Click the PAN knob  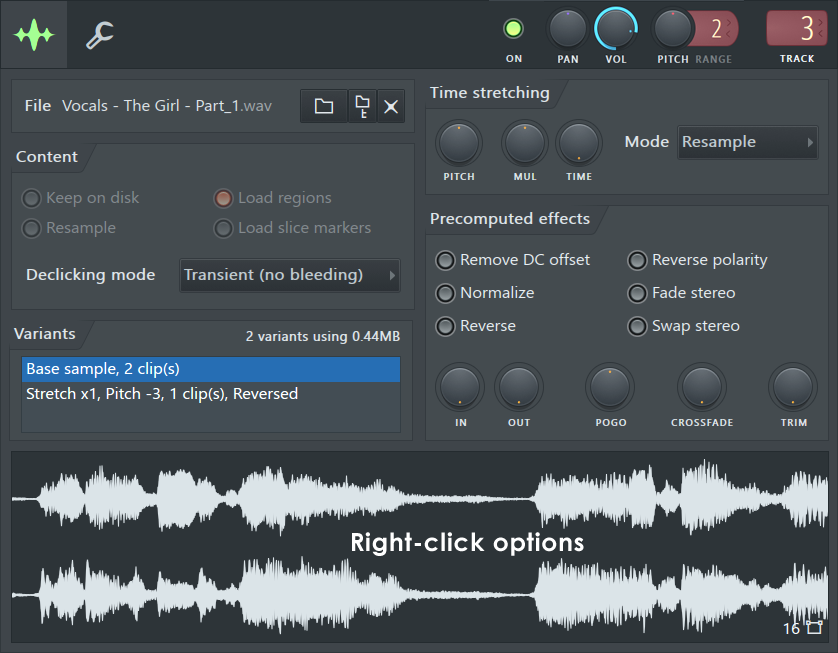[x=568, y=29]
